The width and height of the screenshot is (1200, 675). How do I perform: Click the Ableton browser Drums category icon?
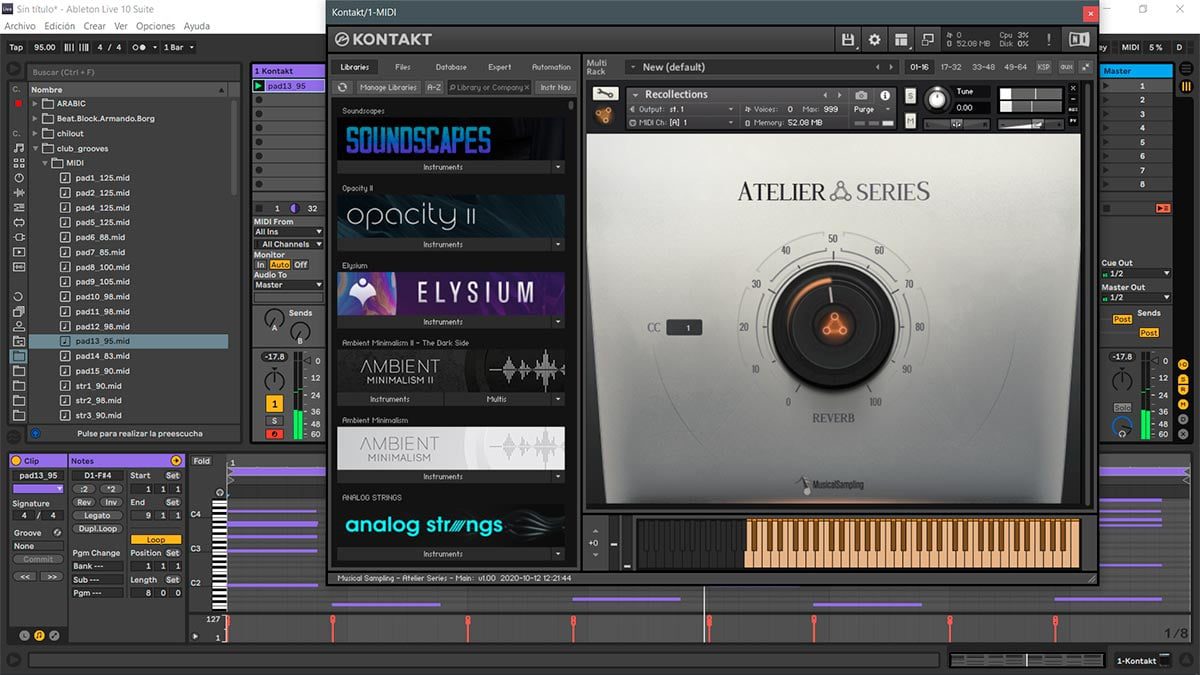(x=19, y=163)
